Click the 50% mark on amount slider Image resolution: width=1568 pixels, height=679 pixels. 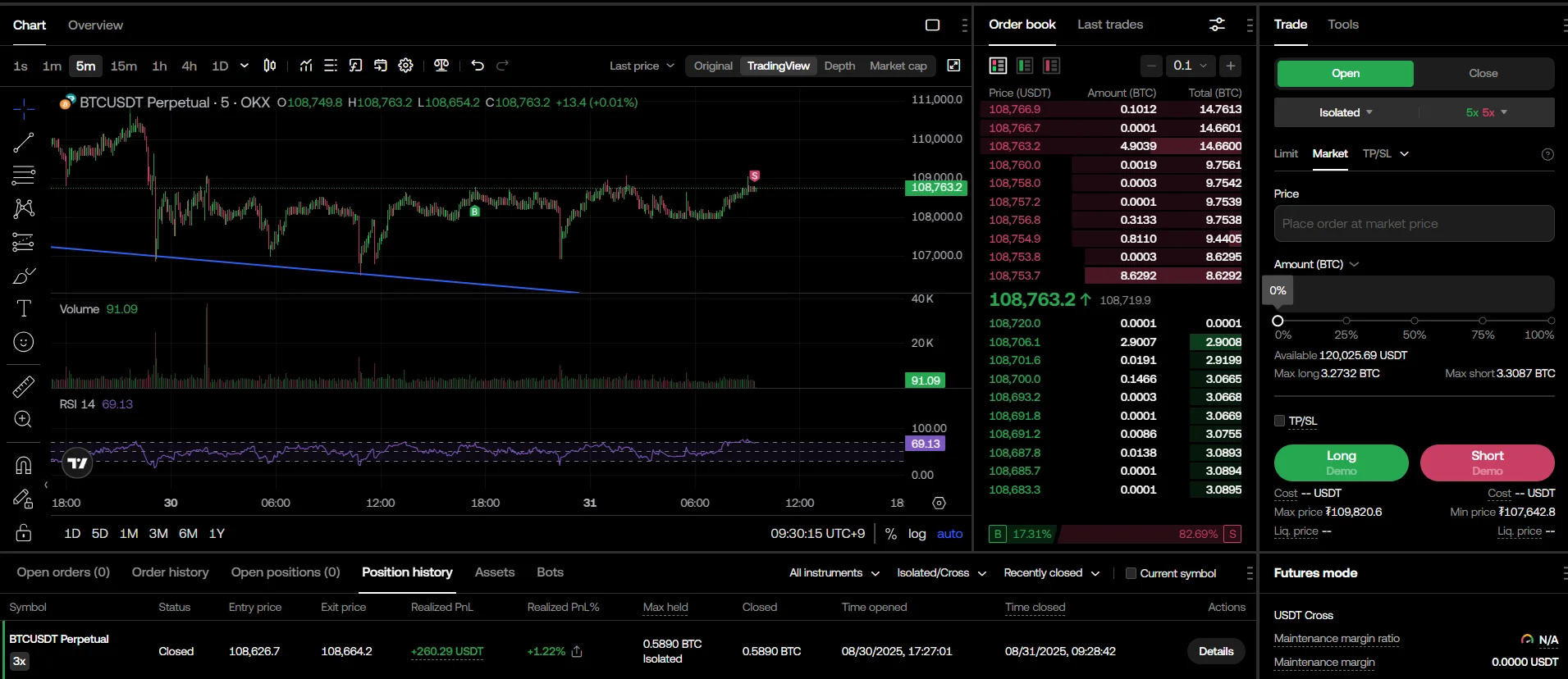[x=1414, y=321]
